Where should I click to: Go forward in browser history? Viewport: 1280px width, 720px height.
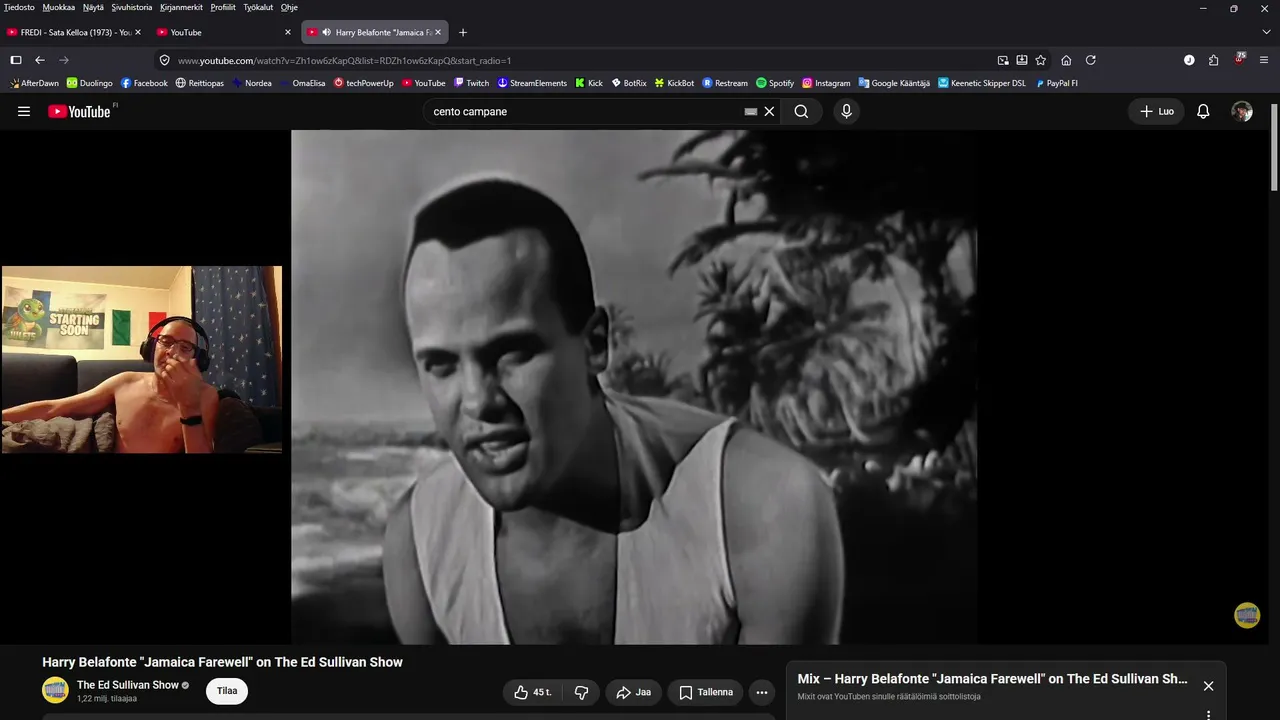(x=64, y=60)
